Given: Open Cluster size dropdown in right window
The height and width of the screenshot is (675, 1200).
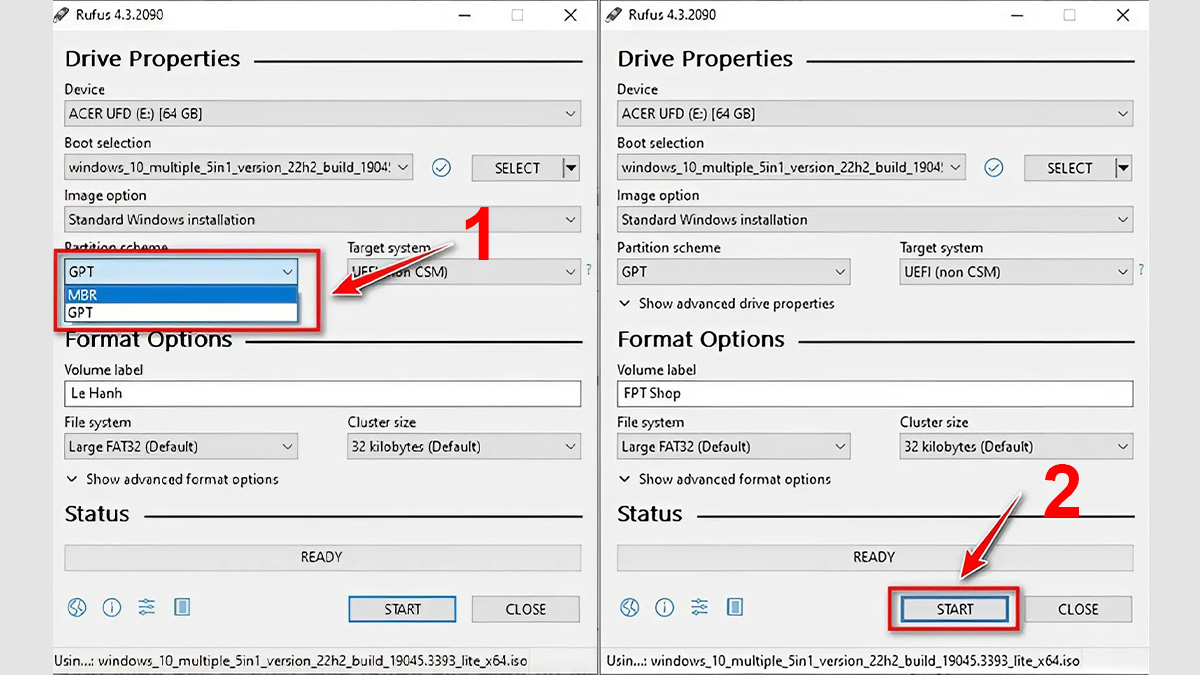Looking at the screenshot, I should pyautogui.click(x=1016, y=447).
